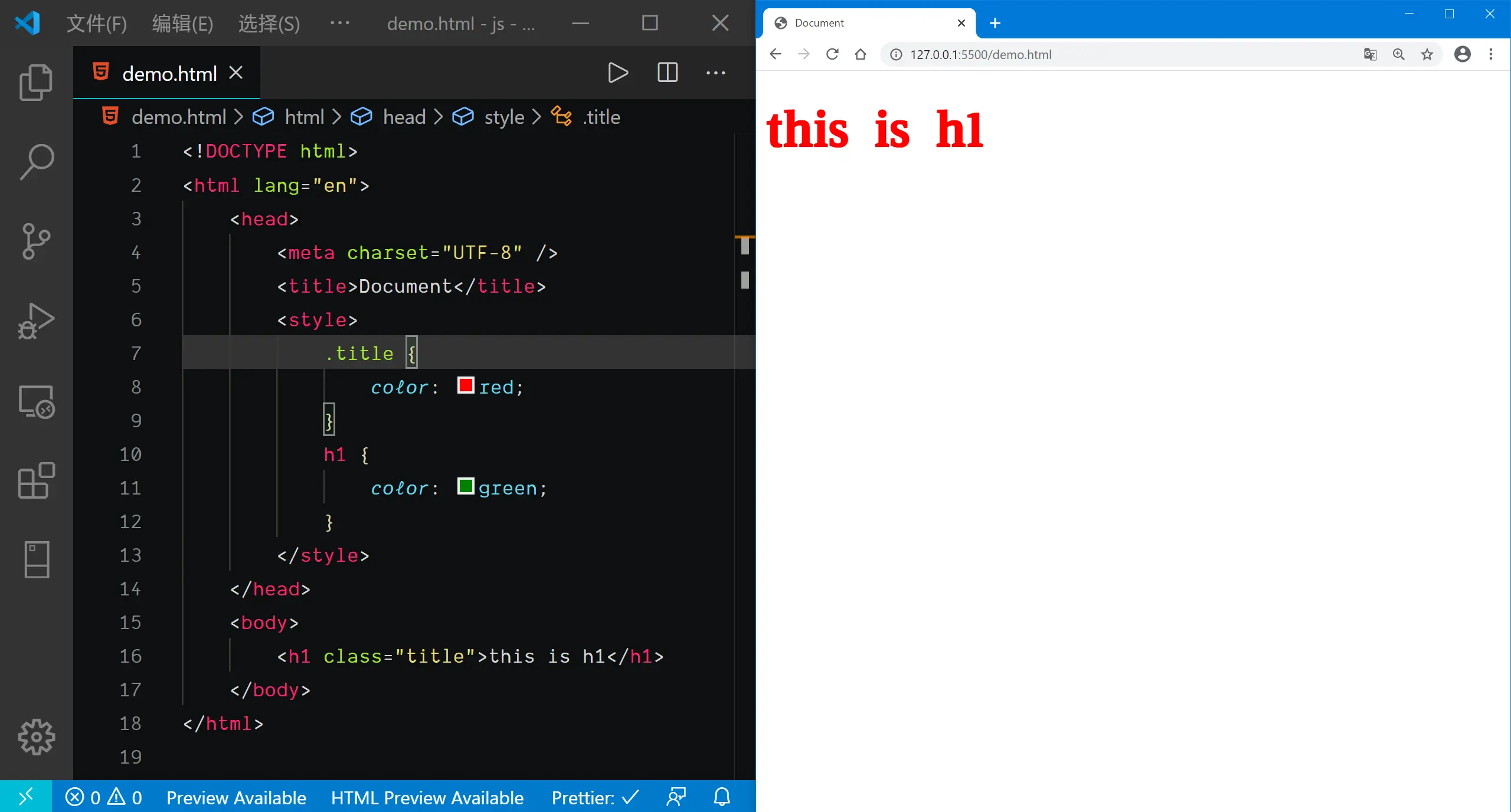This screenshot has height=812, width=1511.
Task: Open the 文件(F) menu
Action: pos(96,24)
